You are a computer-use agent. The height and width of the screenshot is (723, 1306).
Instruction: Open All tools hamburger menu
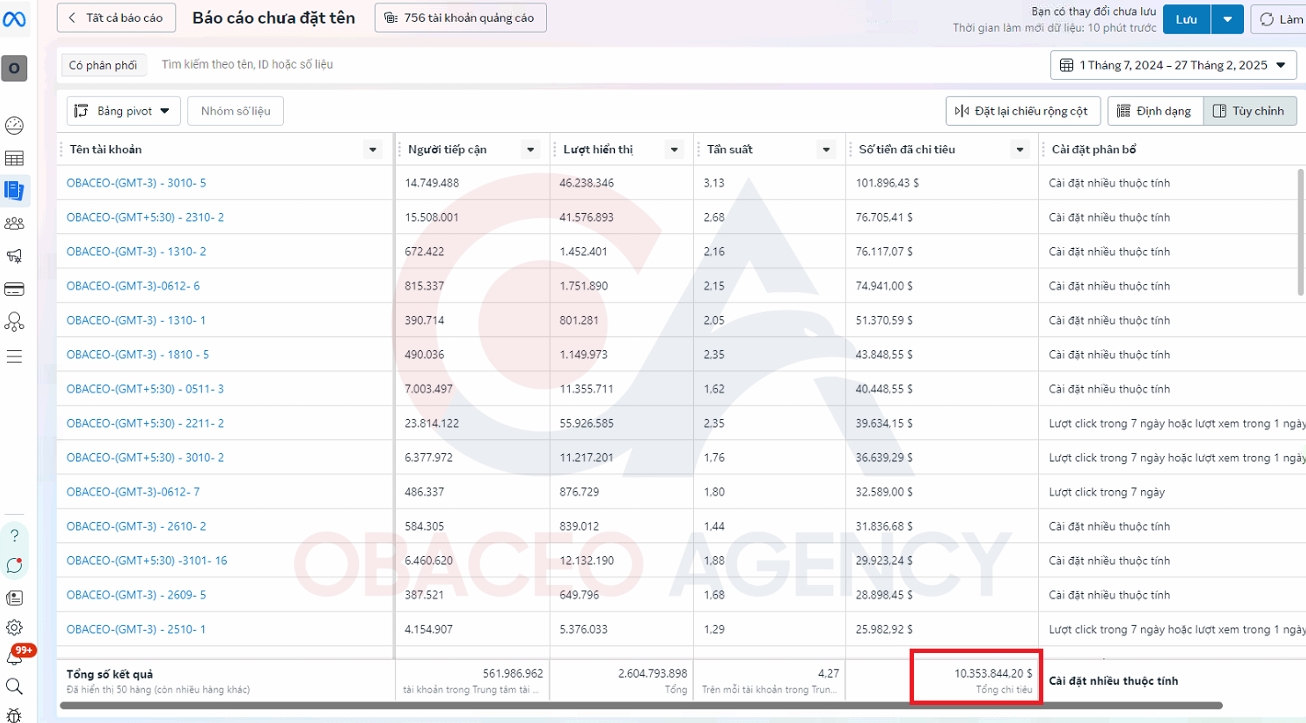coord(14,356)
